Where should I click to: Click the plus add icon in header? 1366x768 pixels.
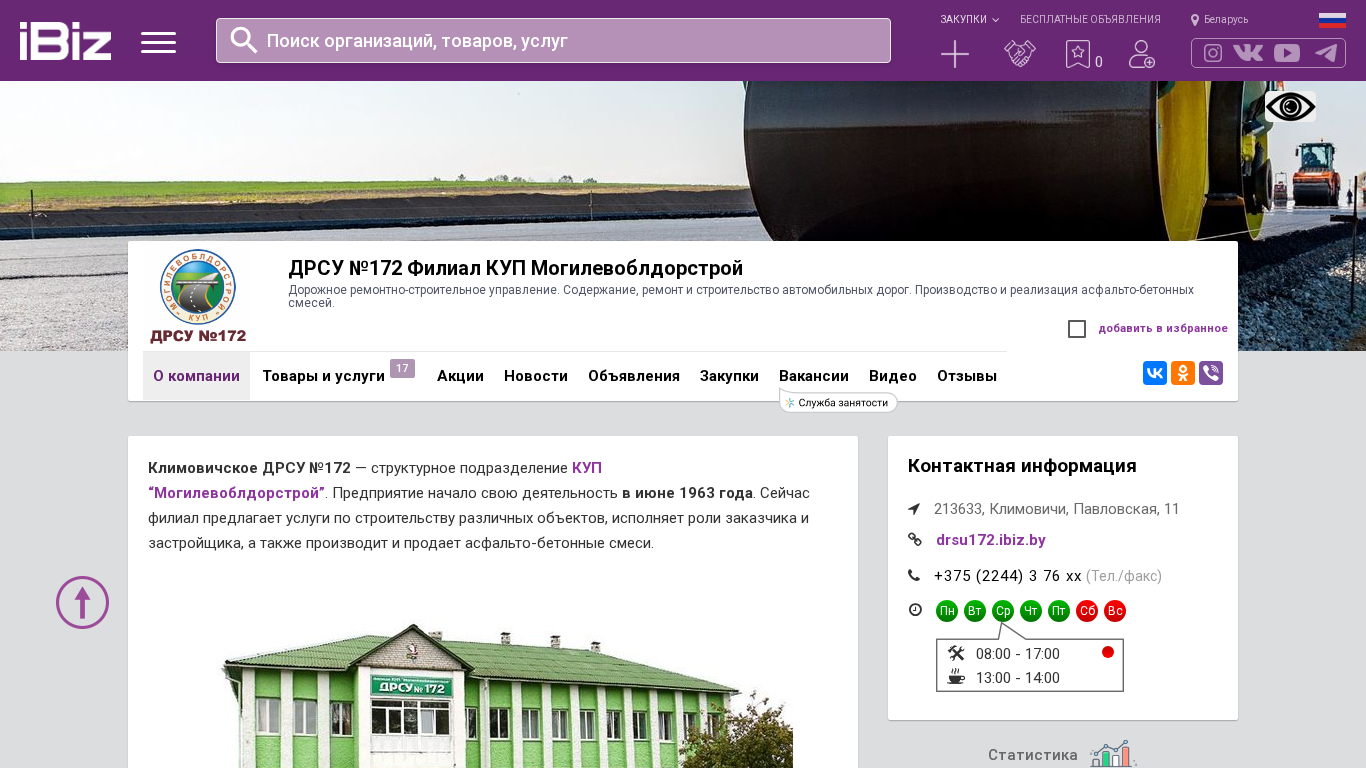(x=955, y=54)
